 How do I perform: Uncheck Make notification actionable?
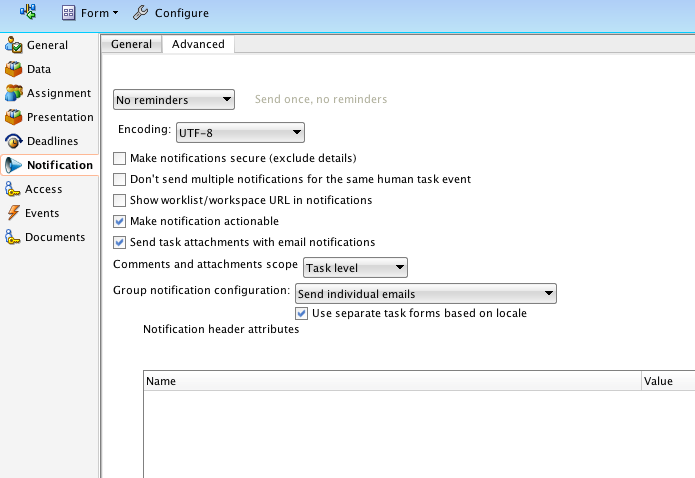(x=120, y=221)
